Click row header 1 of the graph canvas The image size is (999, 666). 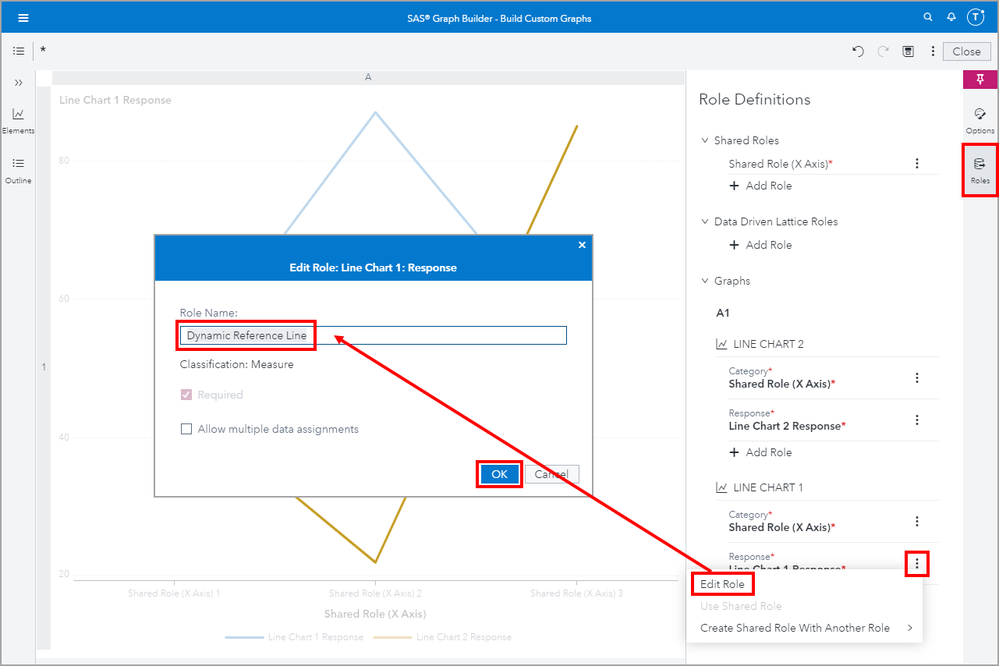point(43,367)
